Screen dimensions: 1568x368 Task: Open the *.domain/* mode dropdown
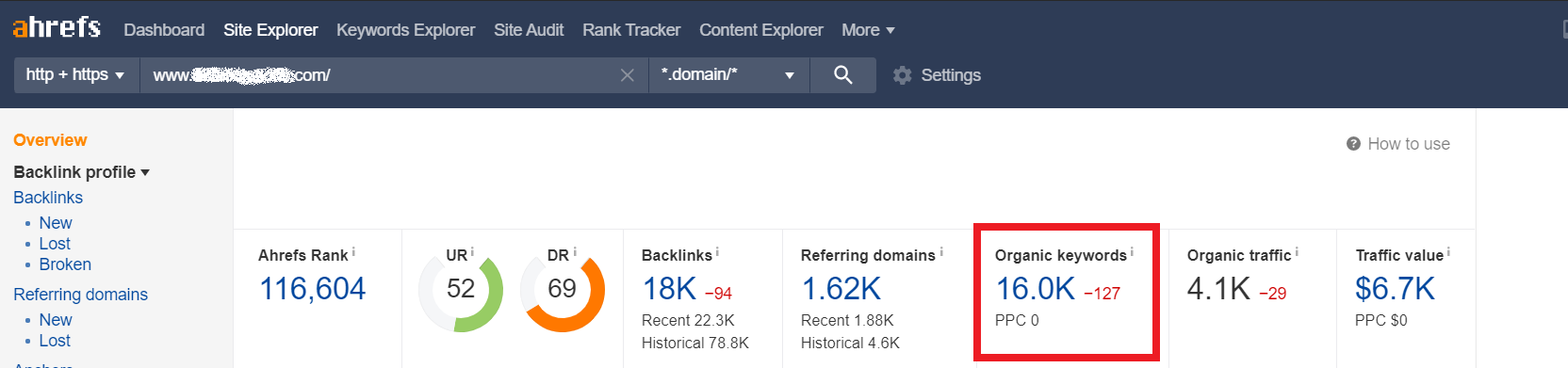click(x=728, y=75)
